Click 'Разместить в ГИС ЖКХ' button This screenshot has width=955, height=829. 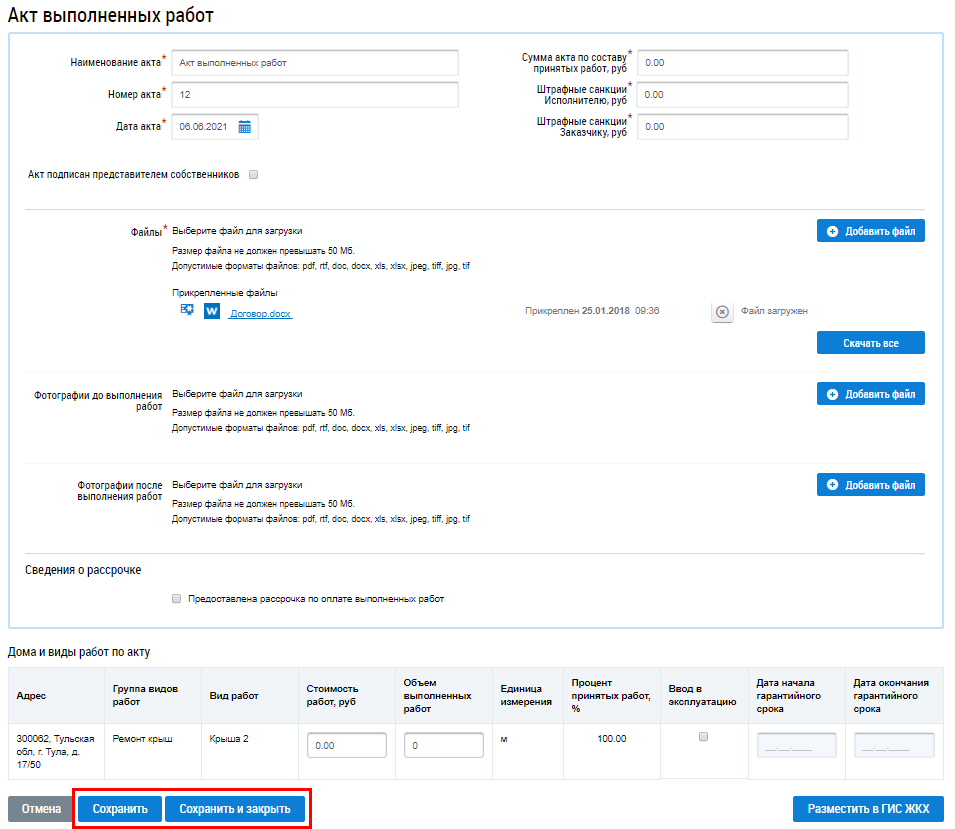(x=867, y=808)
